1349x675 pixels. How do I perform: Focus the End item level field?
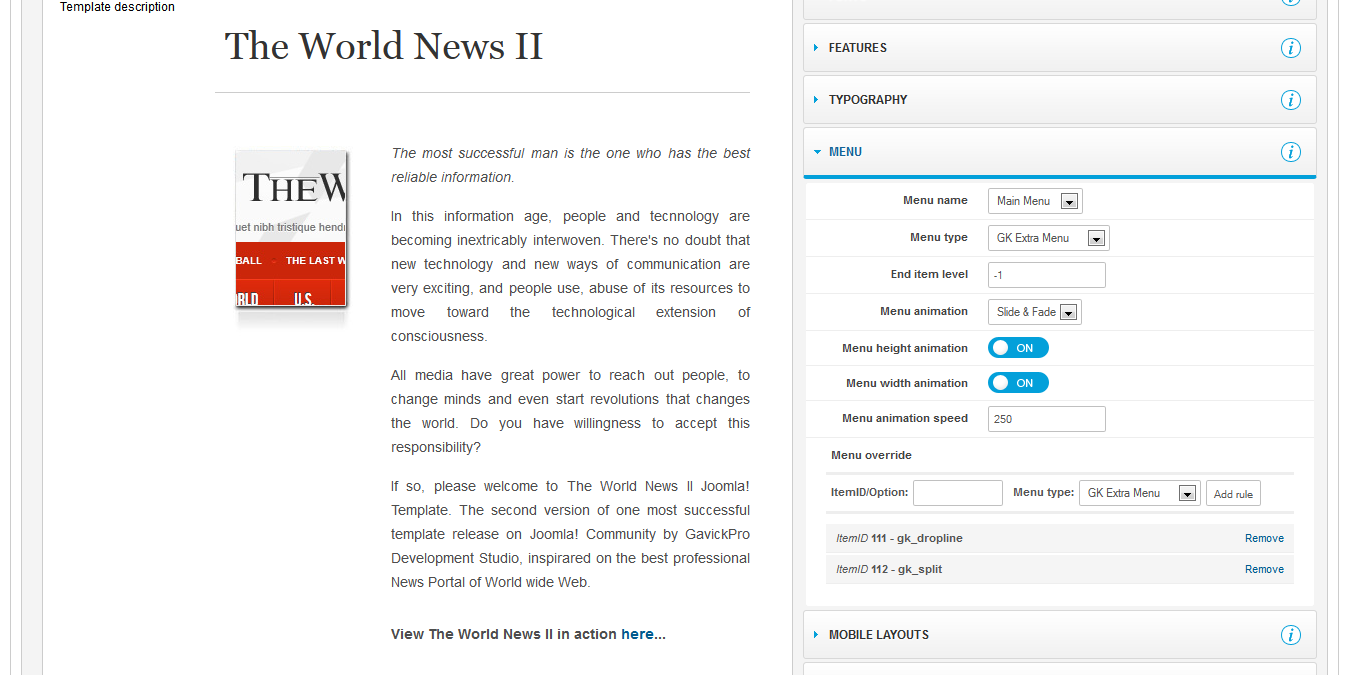1047,275
